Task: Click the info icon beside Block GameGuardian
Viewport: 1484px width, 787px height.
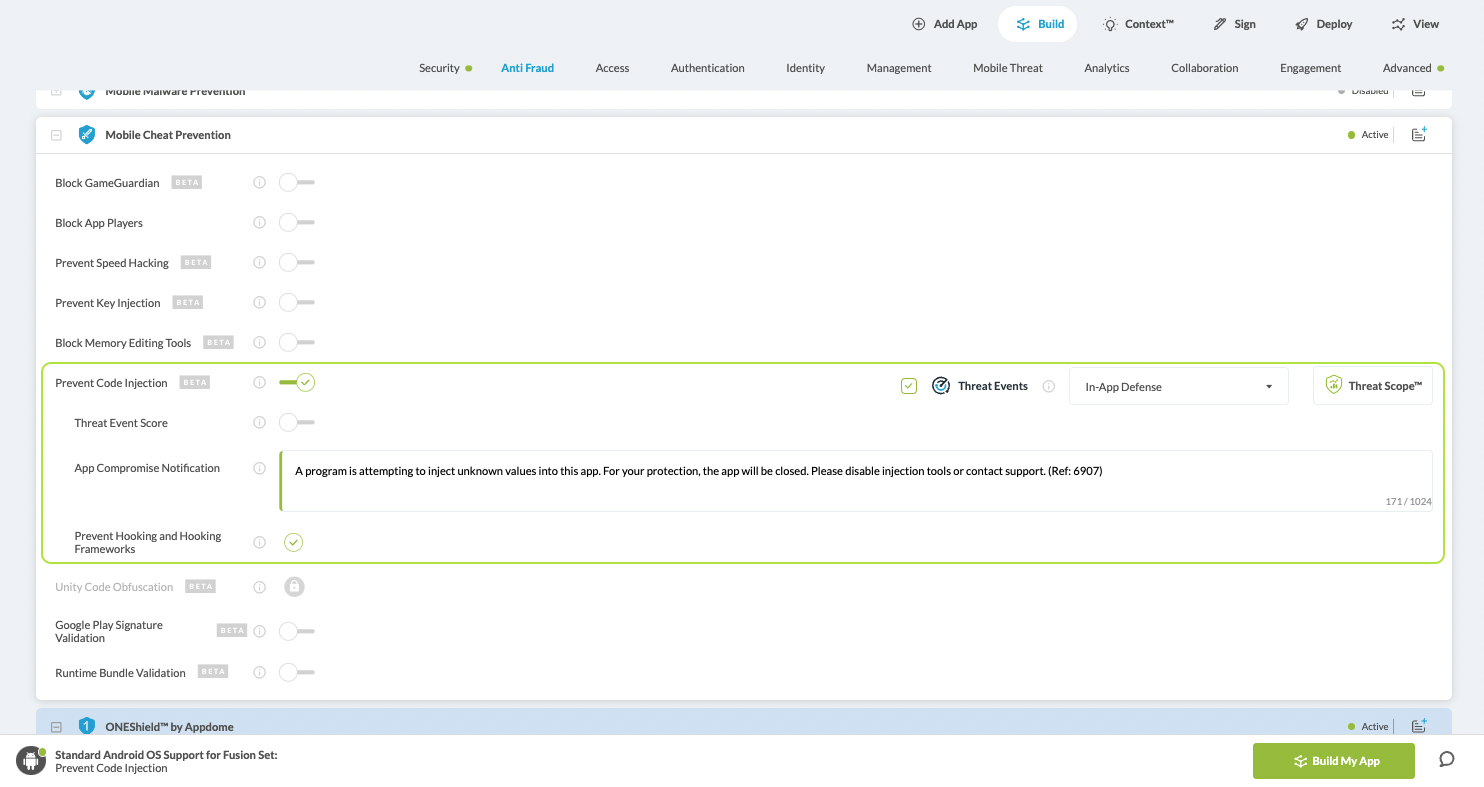Action: click(x=259, y=183)
